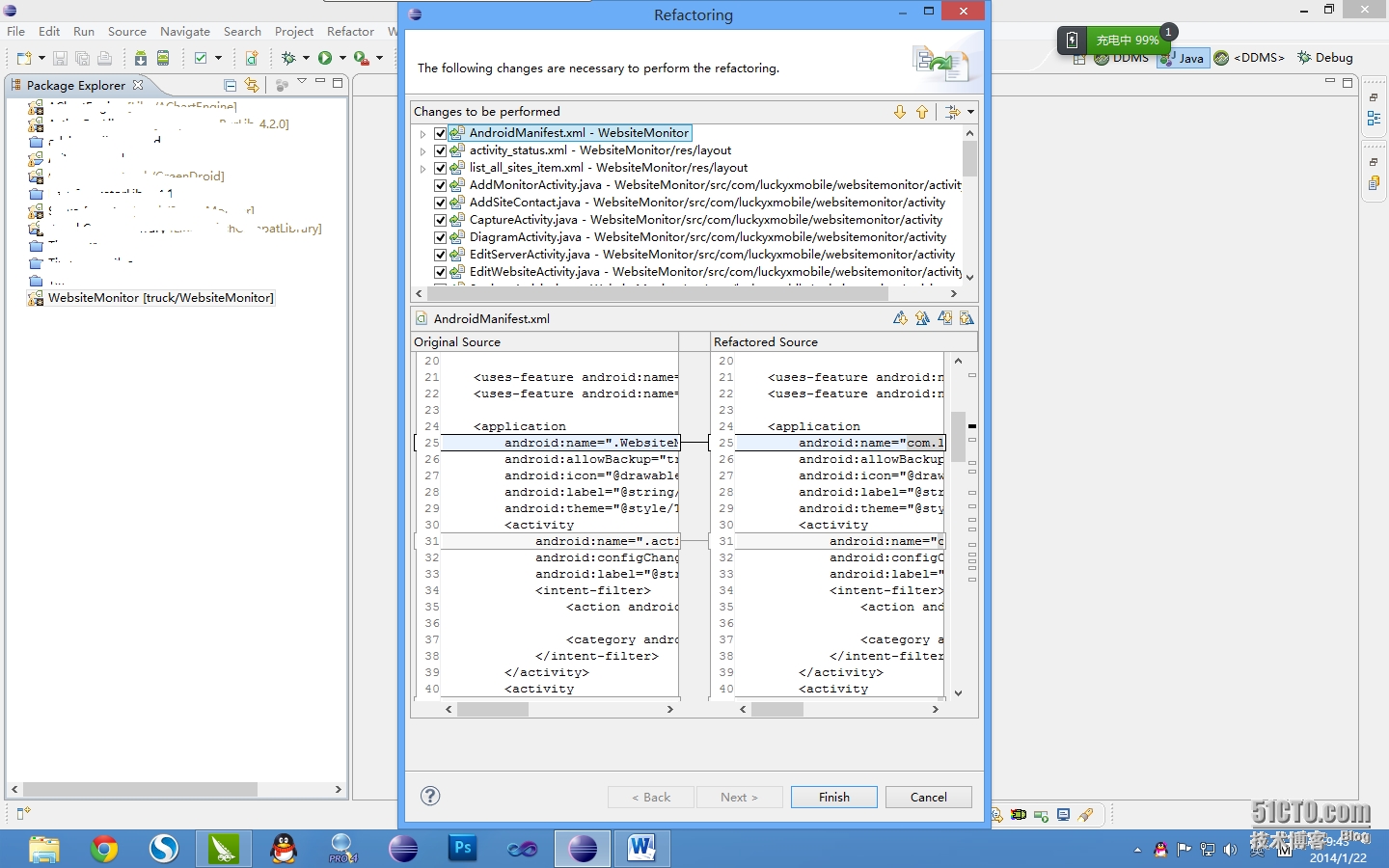1389x868 pixels.
Task: Switch to Java perspective
Action: (1184, 58)
